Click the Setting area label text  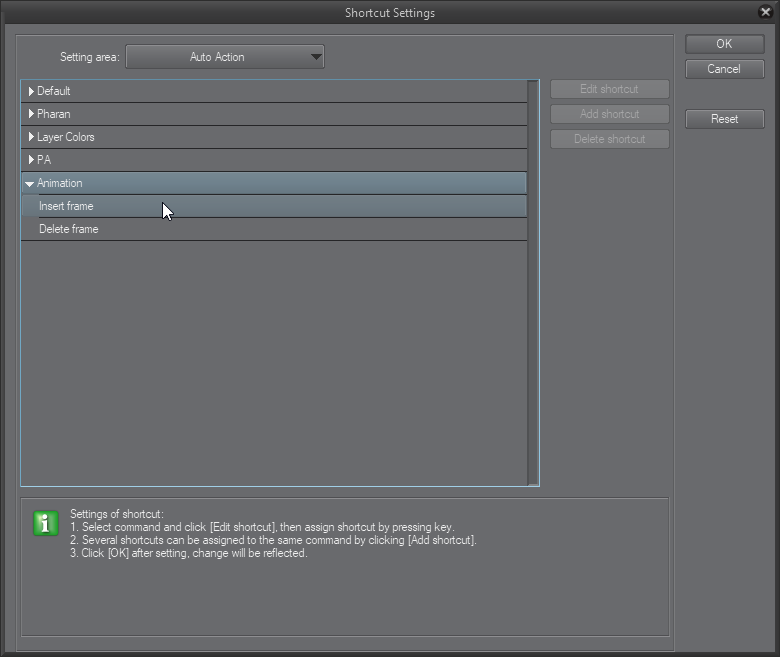(x=90, y=57)
